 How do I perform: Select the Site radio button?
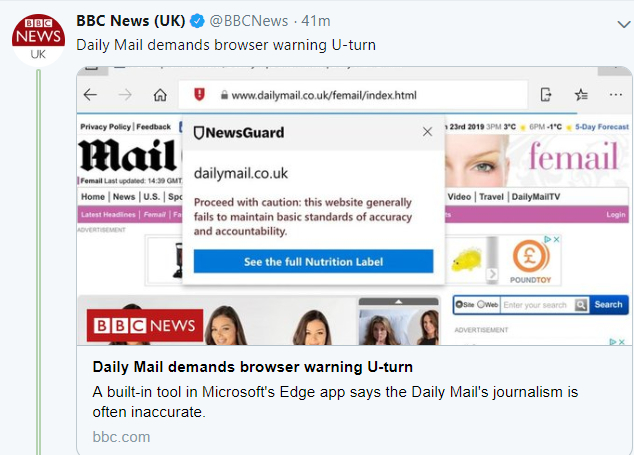click(458, 304)
